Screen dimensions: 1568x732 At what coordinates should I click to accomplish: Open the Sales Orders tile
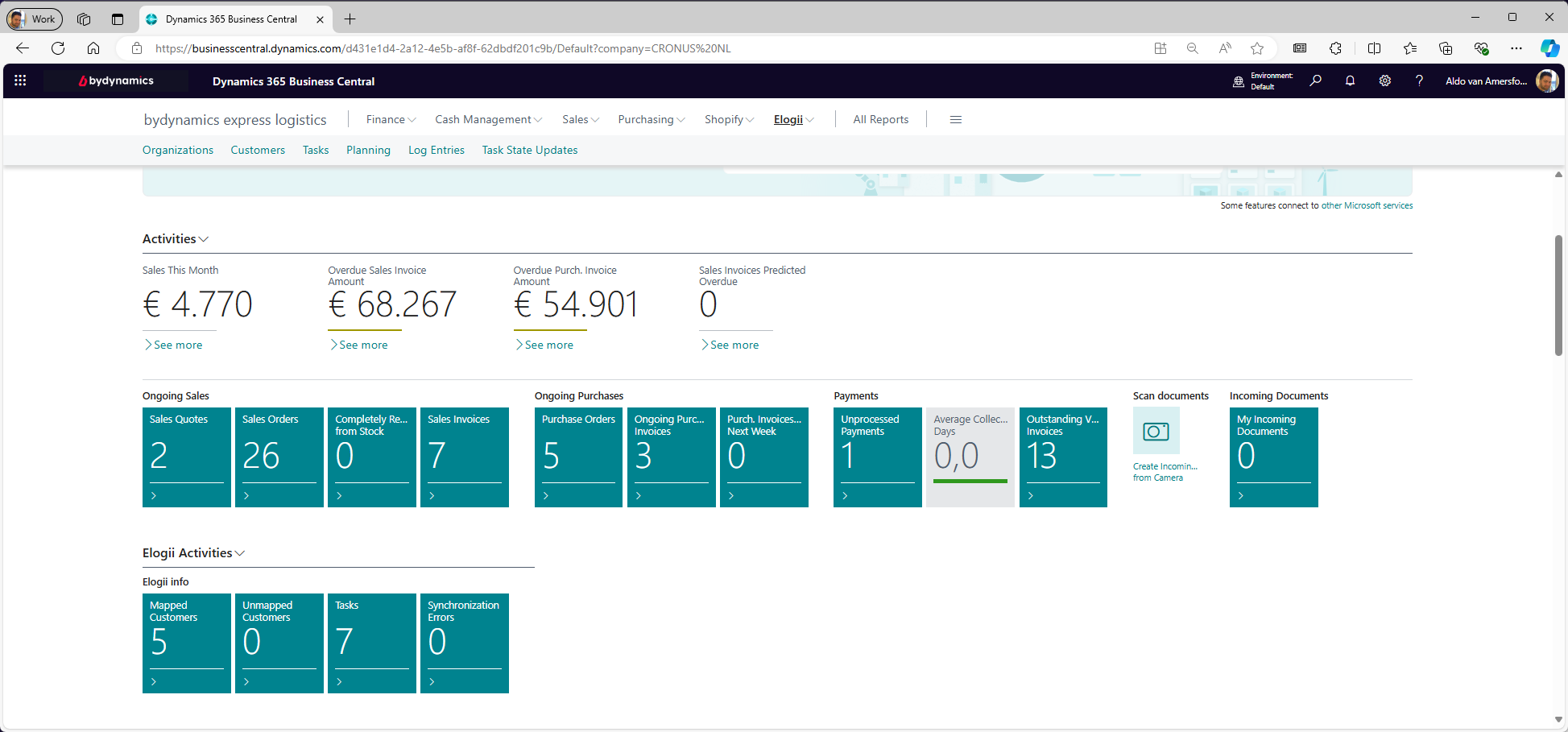[x=279, y=457]
